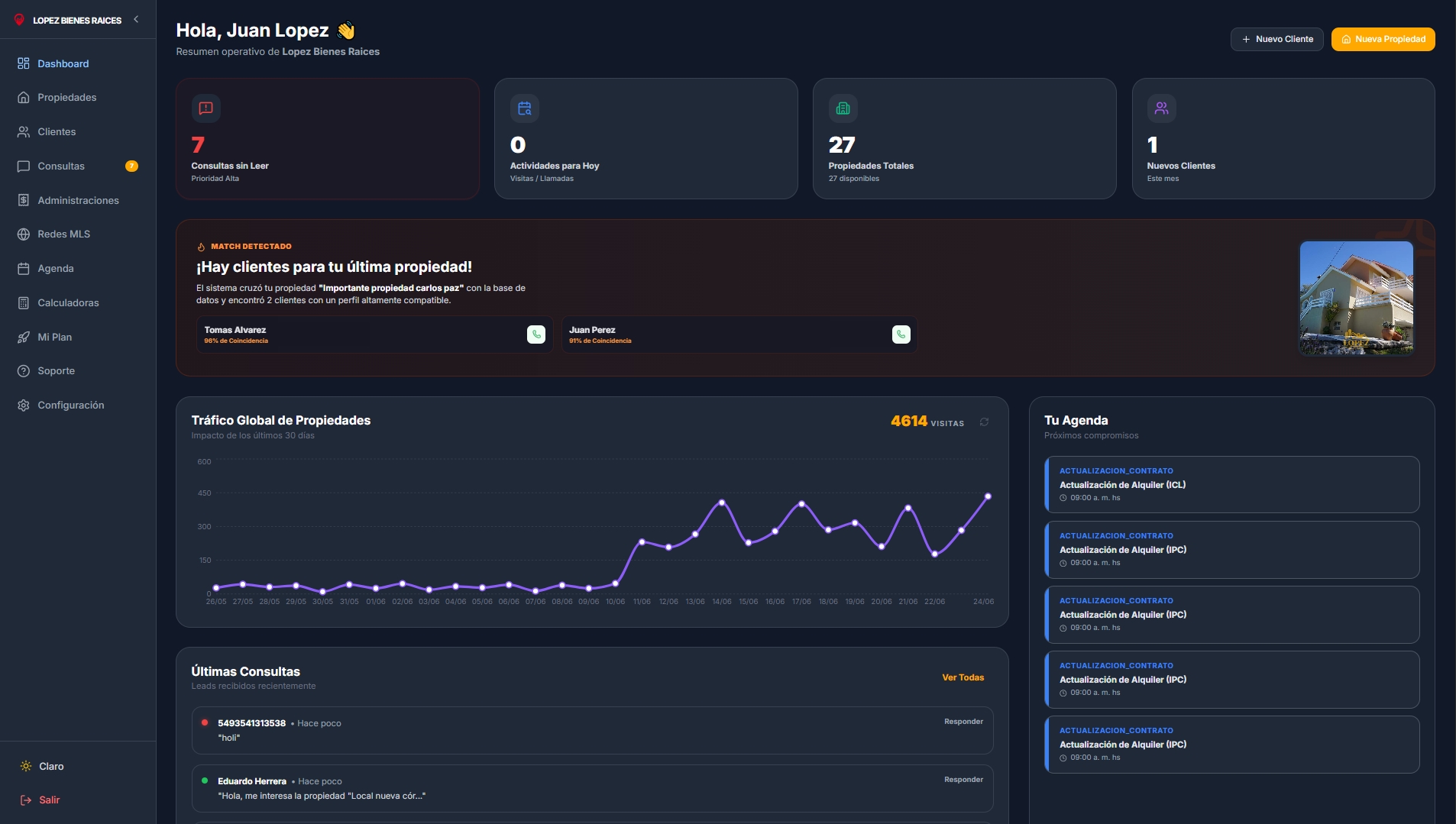Click the Redes MLS globe icon

point(24,234)
